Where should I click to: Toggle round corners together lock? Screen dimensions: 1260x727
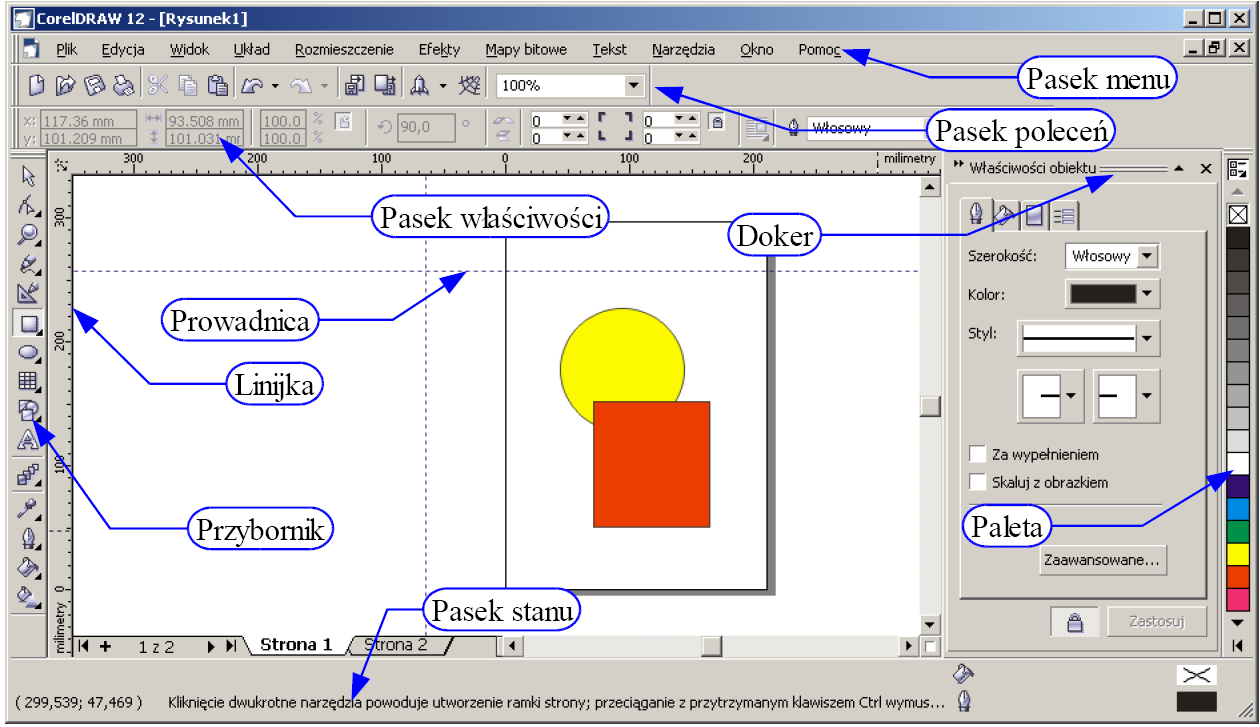[716, 122]
